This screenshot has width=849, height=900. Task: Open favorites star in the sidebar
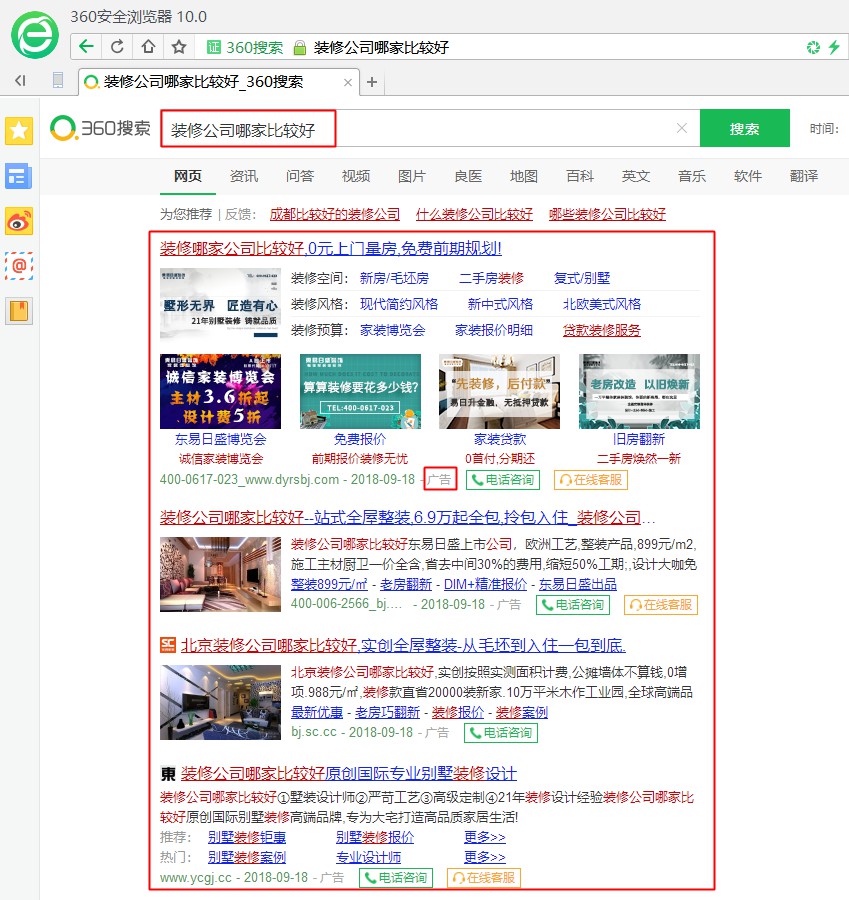tap(19, 131)
